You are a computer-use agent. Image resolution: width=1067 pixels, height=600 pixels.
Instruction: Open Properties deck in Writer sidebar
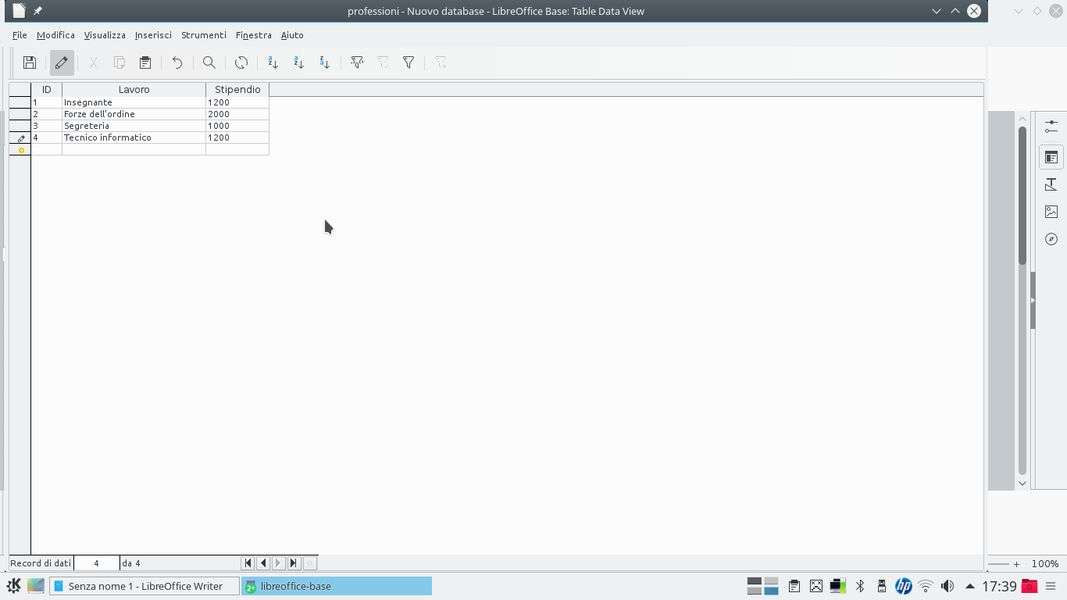click(1051, 158)
